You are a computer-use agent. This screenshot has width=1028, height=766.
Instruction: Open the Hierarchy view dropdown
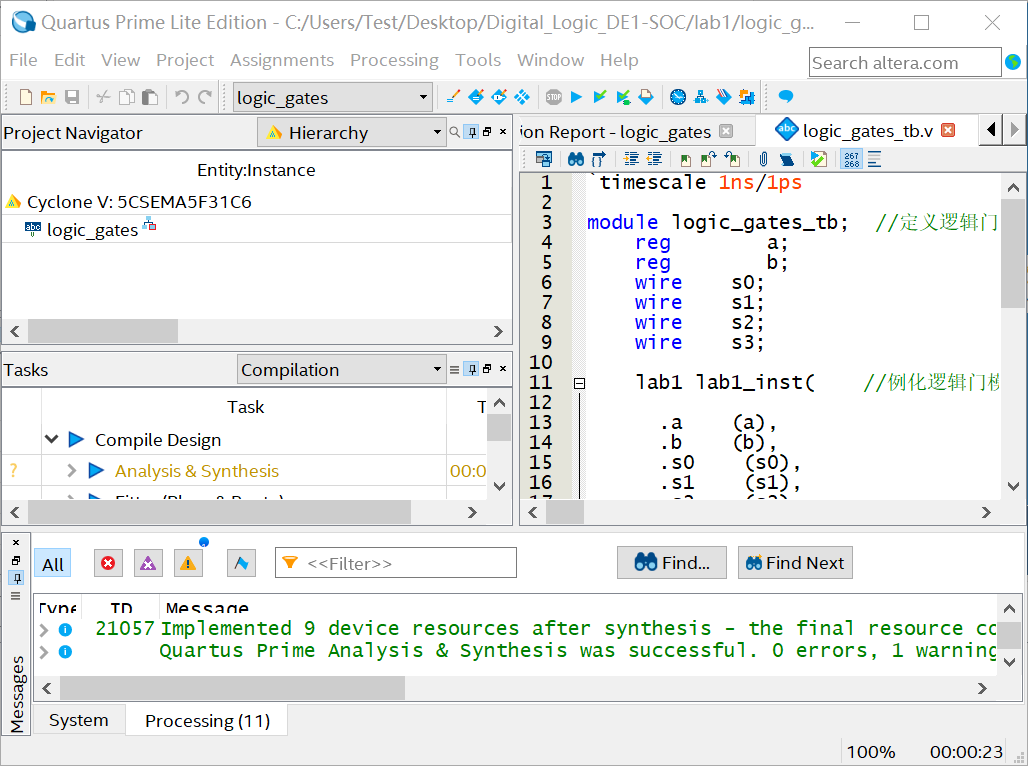click(x=352, y=132)
